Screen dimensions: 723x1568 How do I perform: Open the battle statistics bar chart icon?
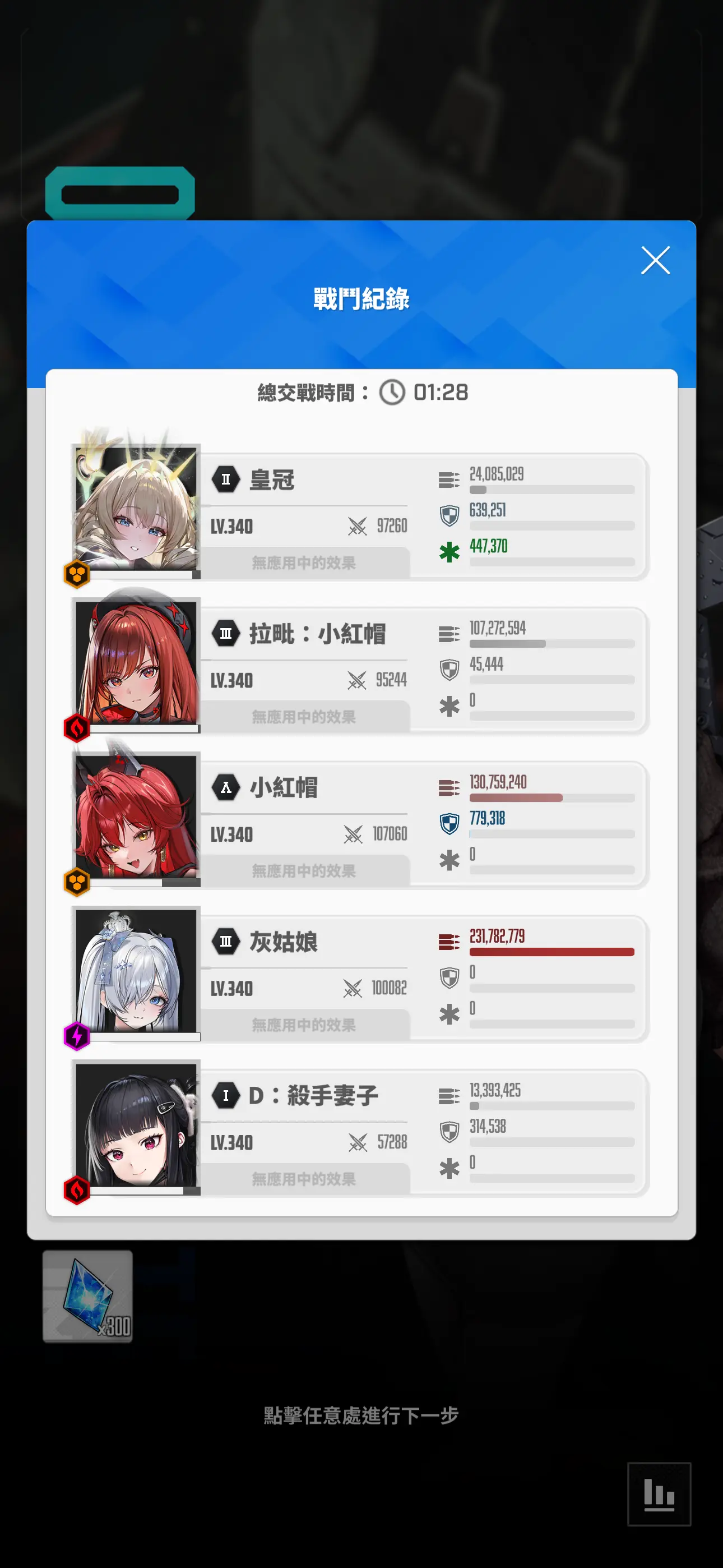(x=659, y=1494)
